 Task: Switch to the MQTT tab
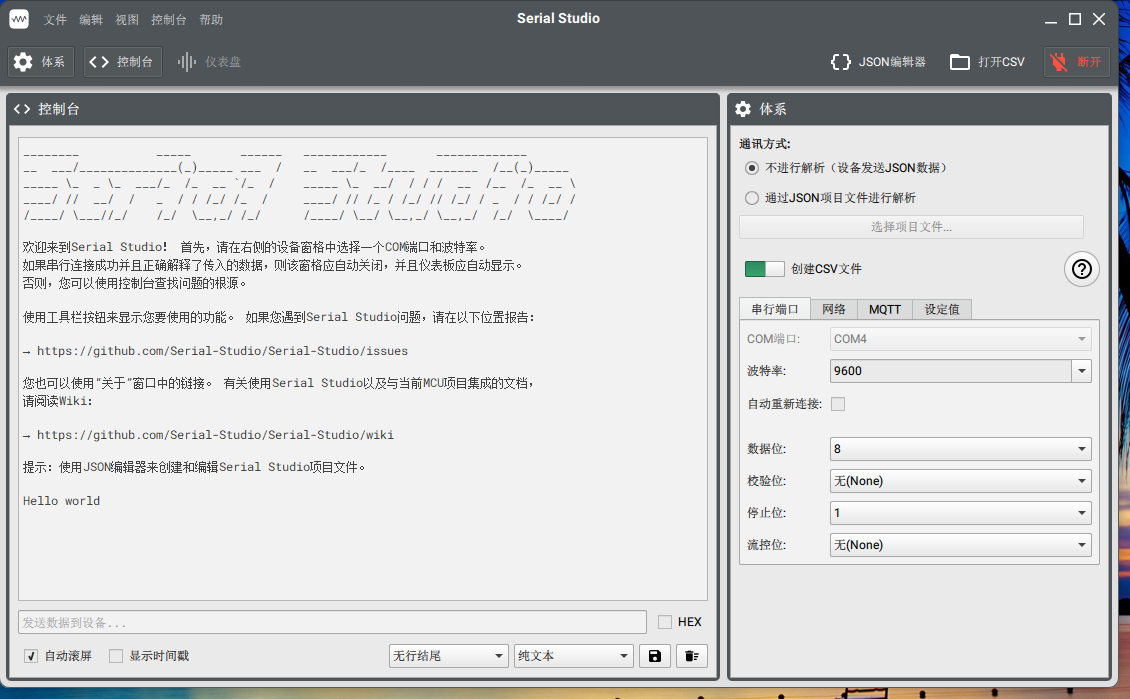click(885, 309)
